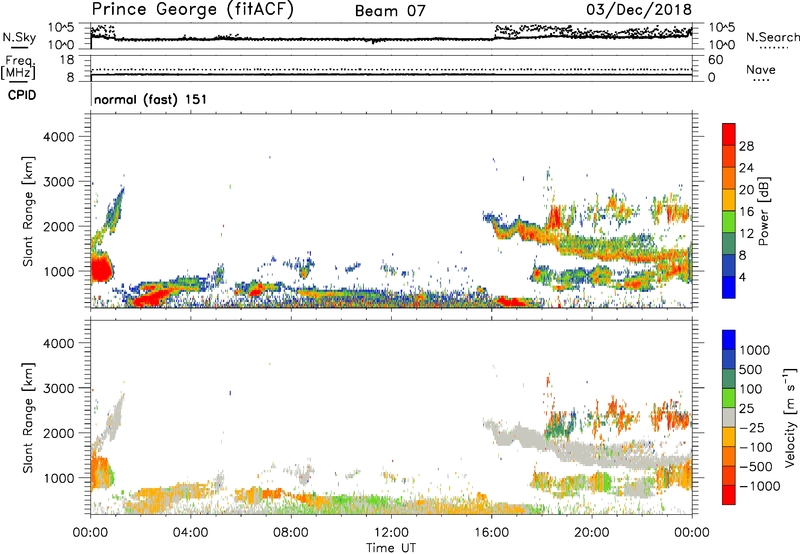Click the "60" Nave axis tick label
The height and width of the screenshot is (554, 800).
(x=715, y=60)
